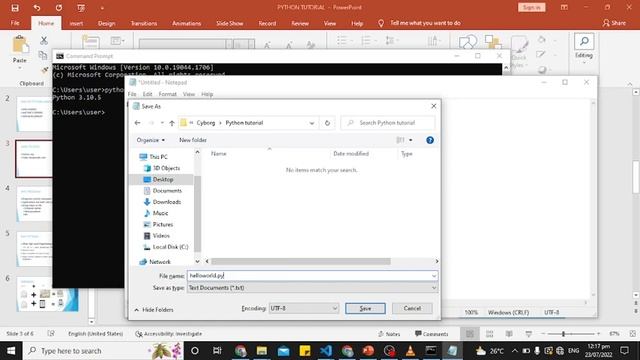
Task: Open Mail app from taskbar
Action: point(283,351)
